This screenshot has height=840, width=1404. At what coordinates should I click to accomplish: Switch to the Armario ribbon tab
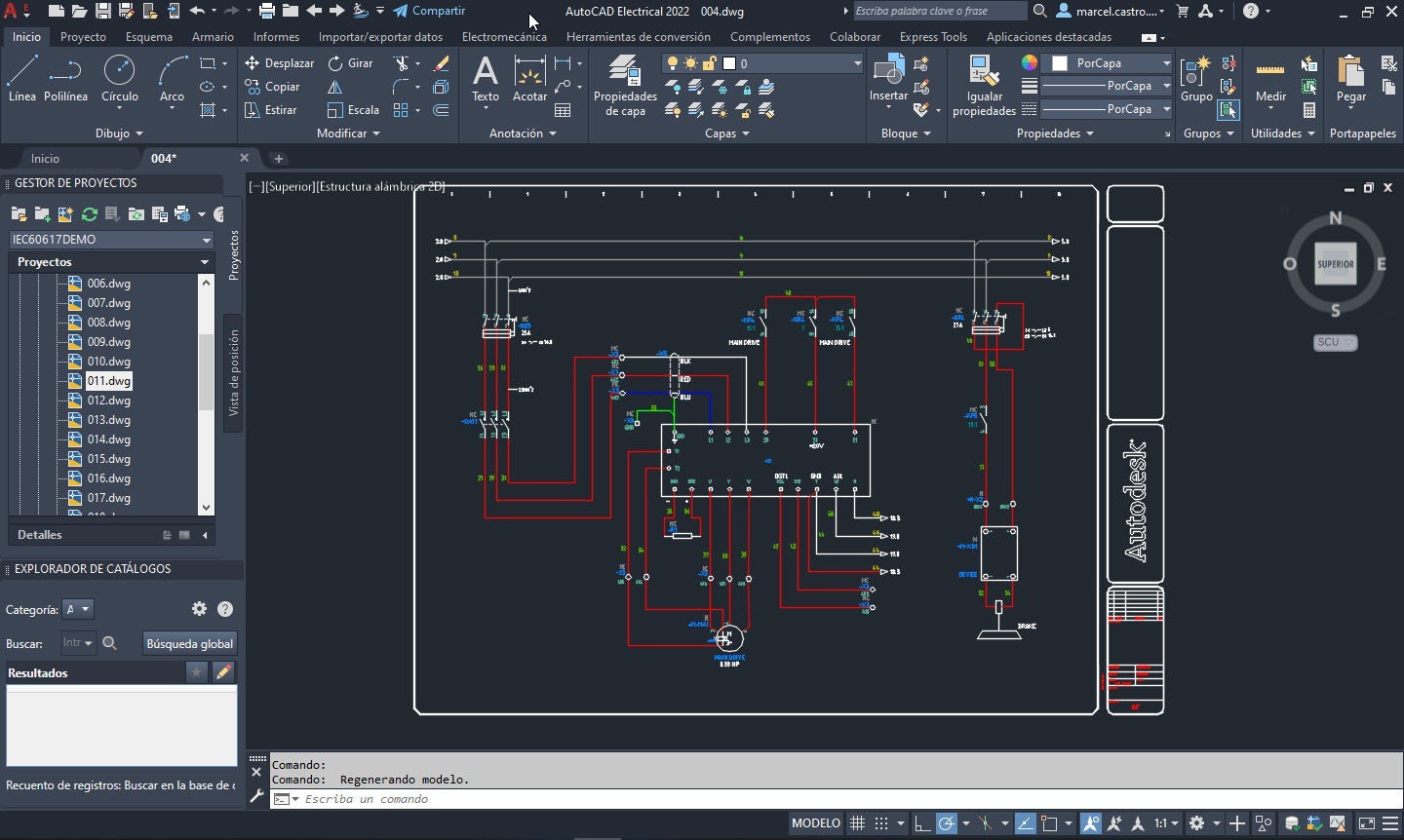coord(213,37)
